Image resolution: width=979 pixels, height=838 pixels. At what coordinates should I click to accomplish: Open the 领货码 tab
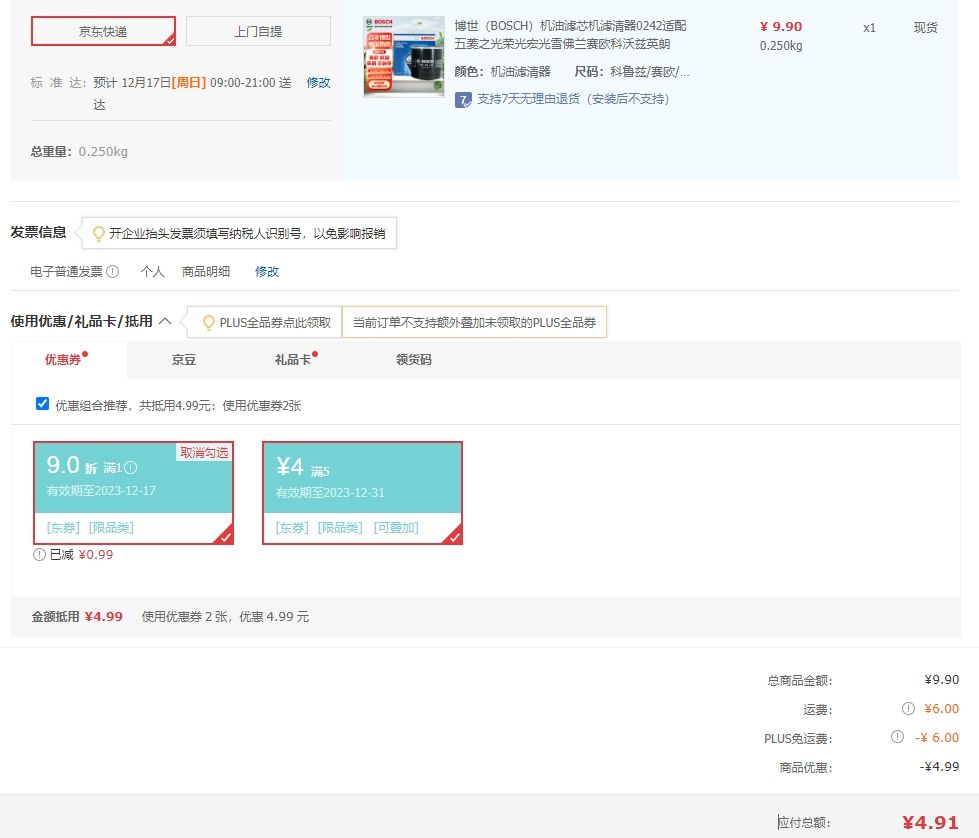coord(413,360)
